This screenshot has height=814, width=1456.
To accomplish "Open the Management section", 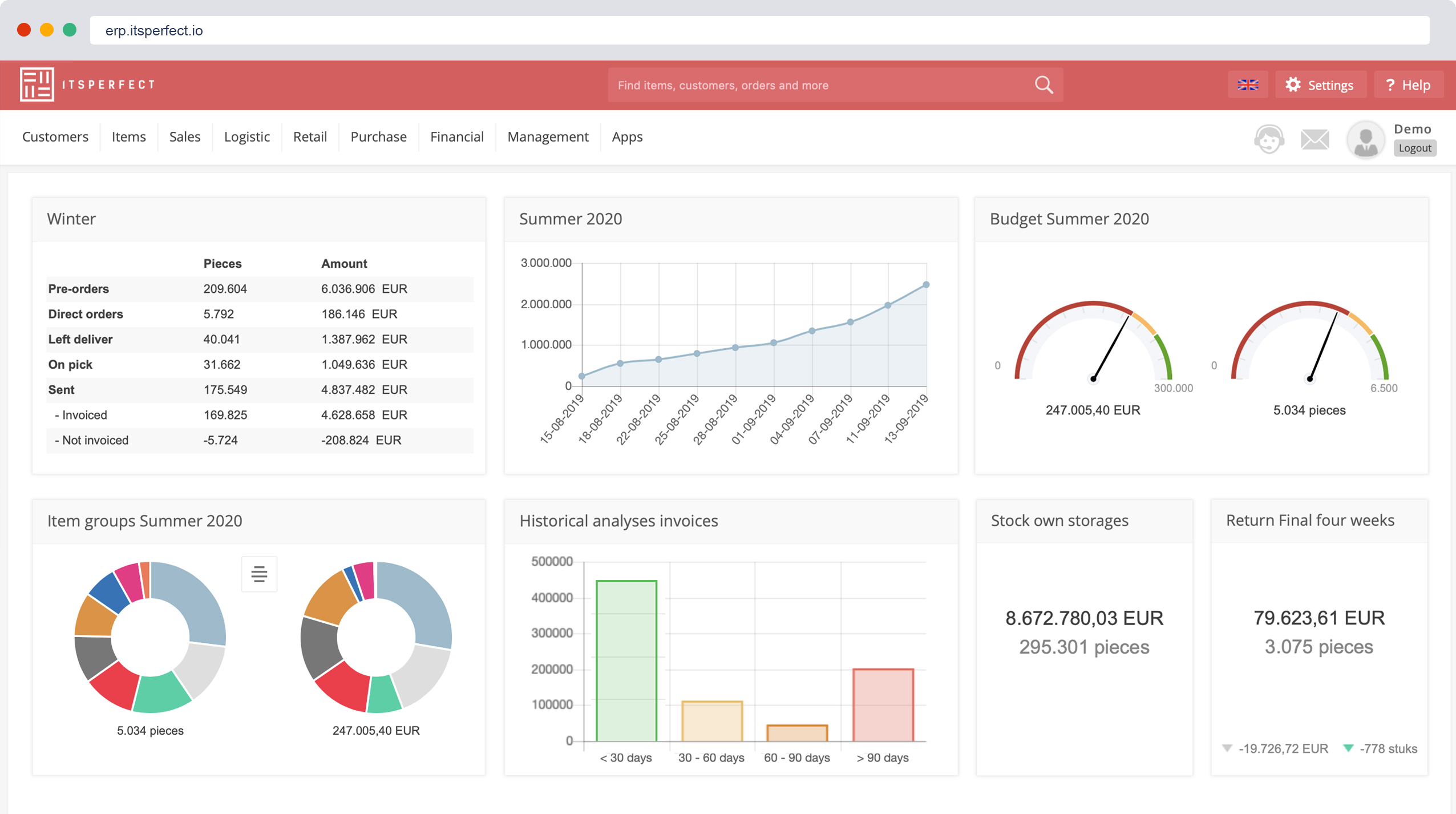I will [547, 136].
